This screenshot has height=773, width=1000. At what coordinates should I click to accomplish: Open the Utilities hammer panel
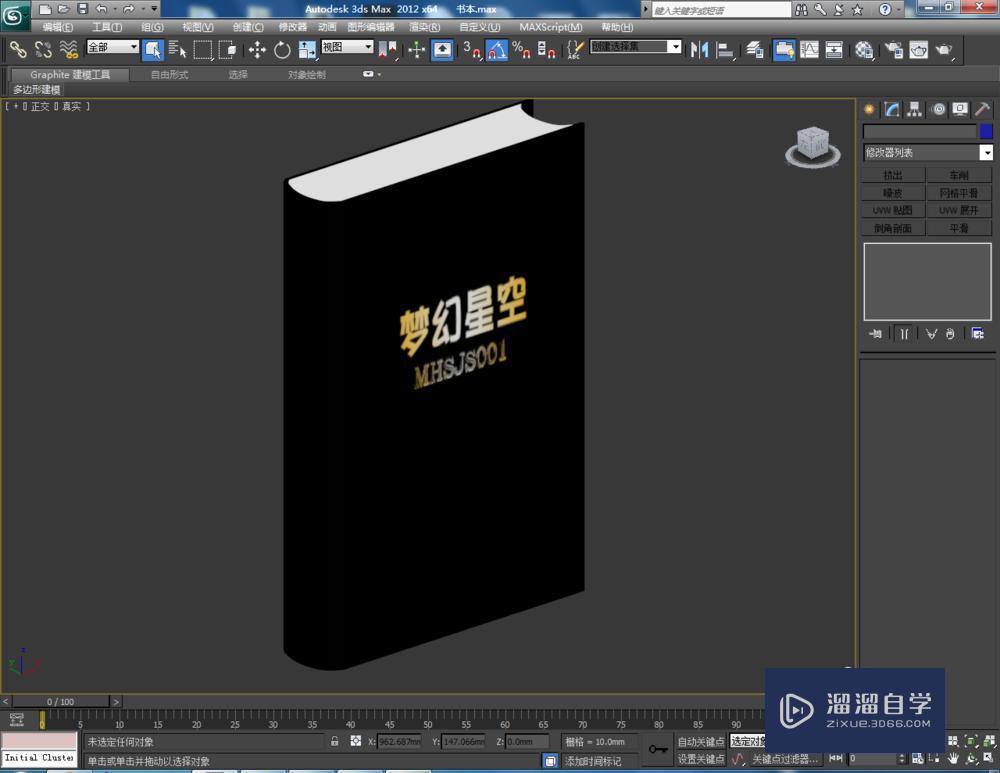coord(983,109)
